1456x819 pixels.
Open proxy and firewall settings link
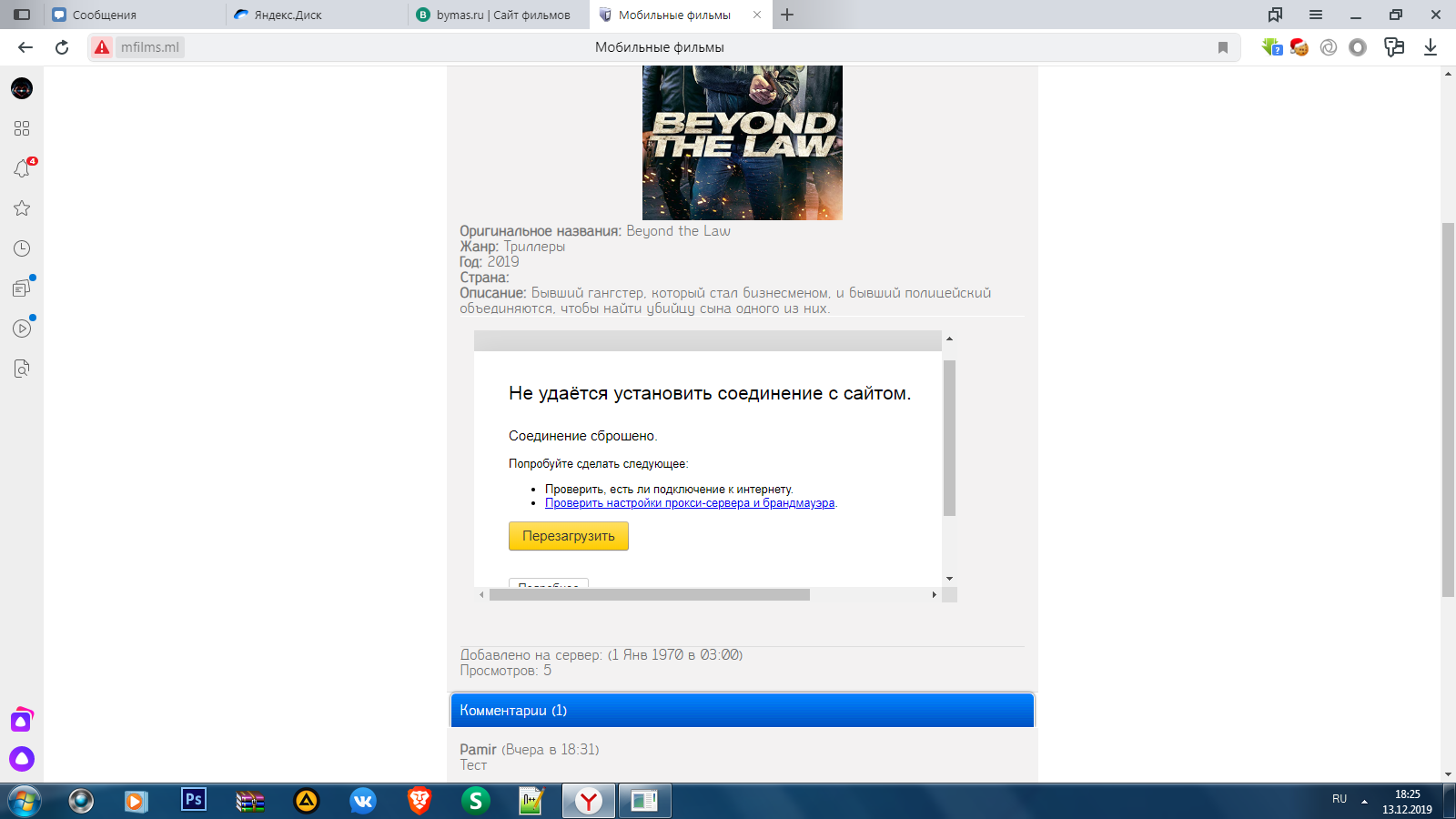(689, 503)
